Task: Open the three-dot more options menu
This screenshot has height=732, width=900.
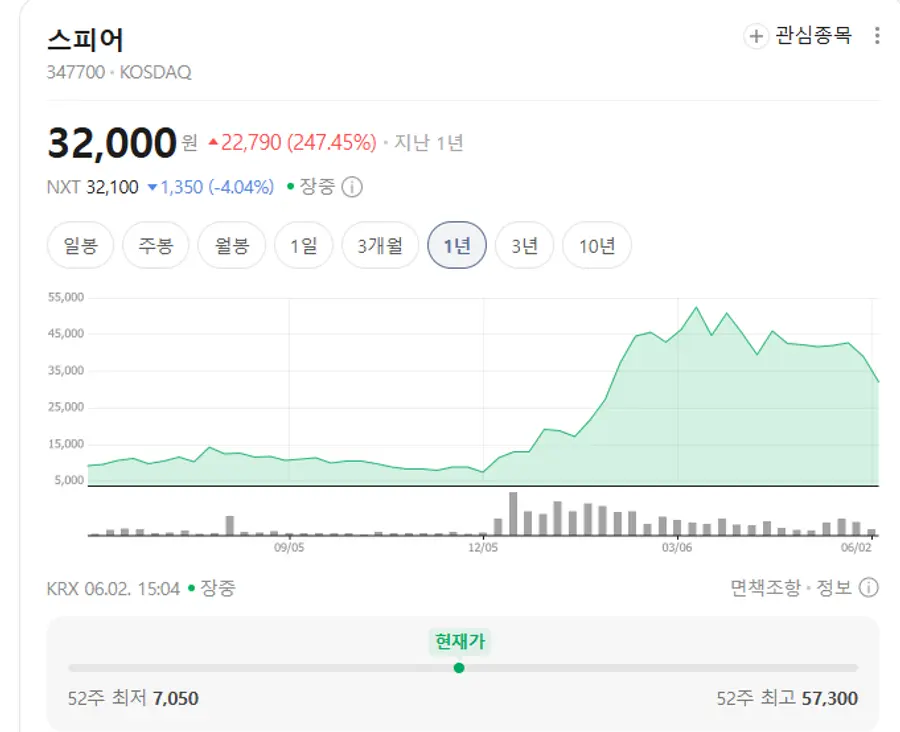Action: [x=876, y=36]
